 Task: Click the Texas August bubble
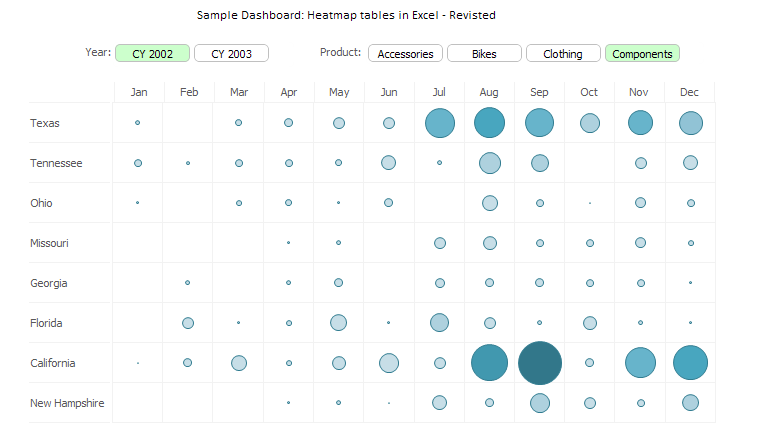[x=490, y=123]
